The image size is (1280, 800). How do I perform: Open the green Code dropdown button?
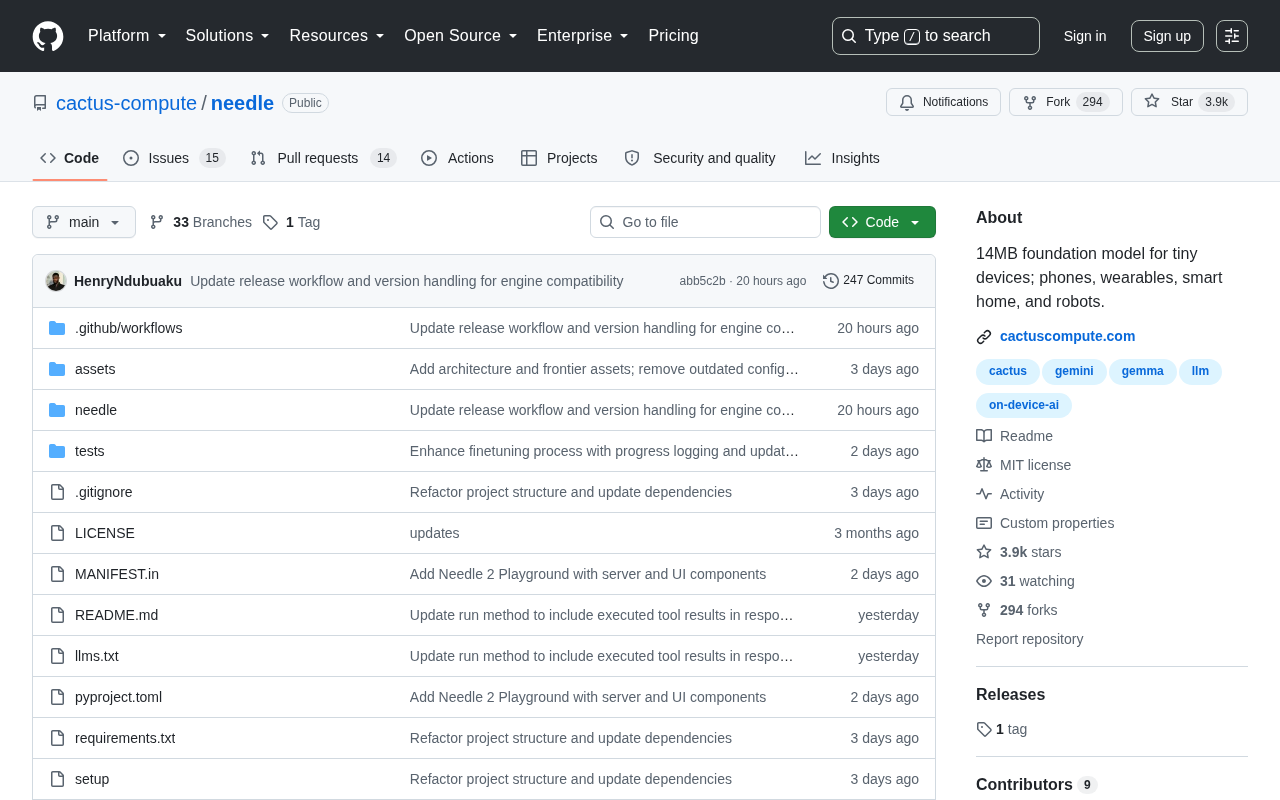point(882,222)
